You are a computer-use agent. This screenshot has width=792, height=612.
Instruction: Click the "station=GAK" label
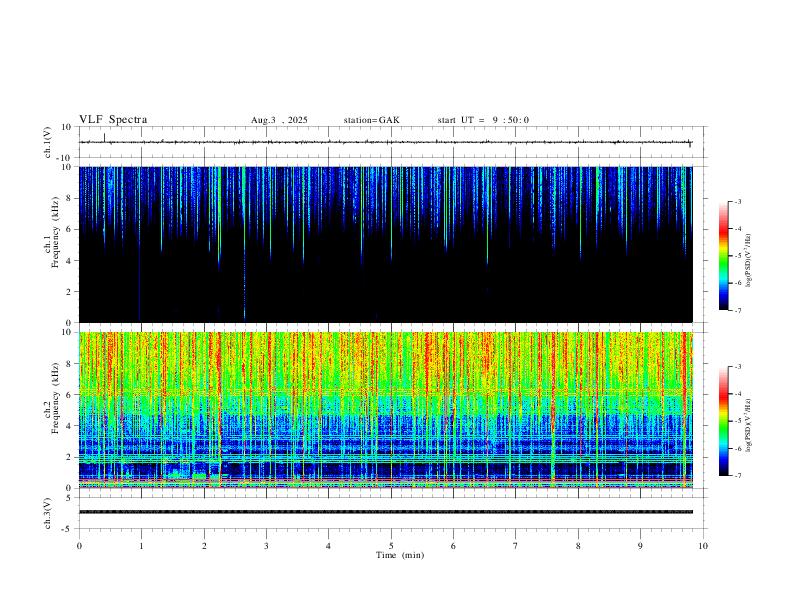(x=371, y=120)
